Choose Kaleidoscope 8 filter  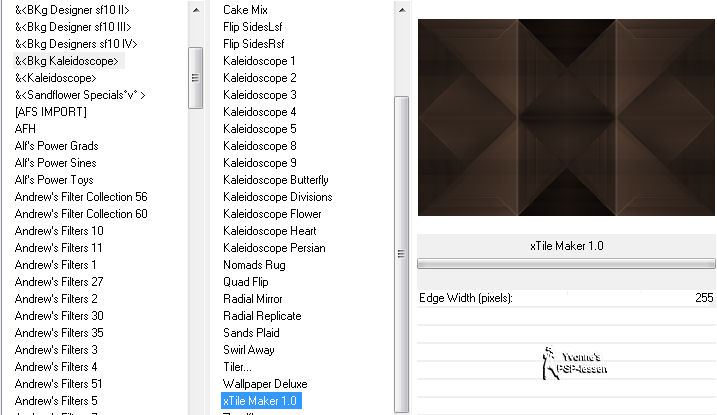pyautogui.click(x=260, y=146)
